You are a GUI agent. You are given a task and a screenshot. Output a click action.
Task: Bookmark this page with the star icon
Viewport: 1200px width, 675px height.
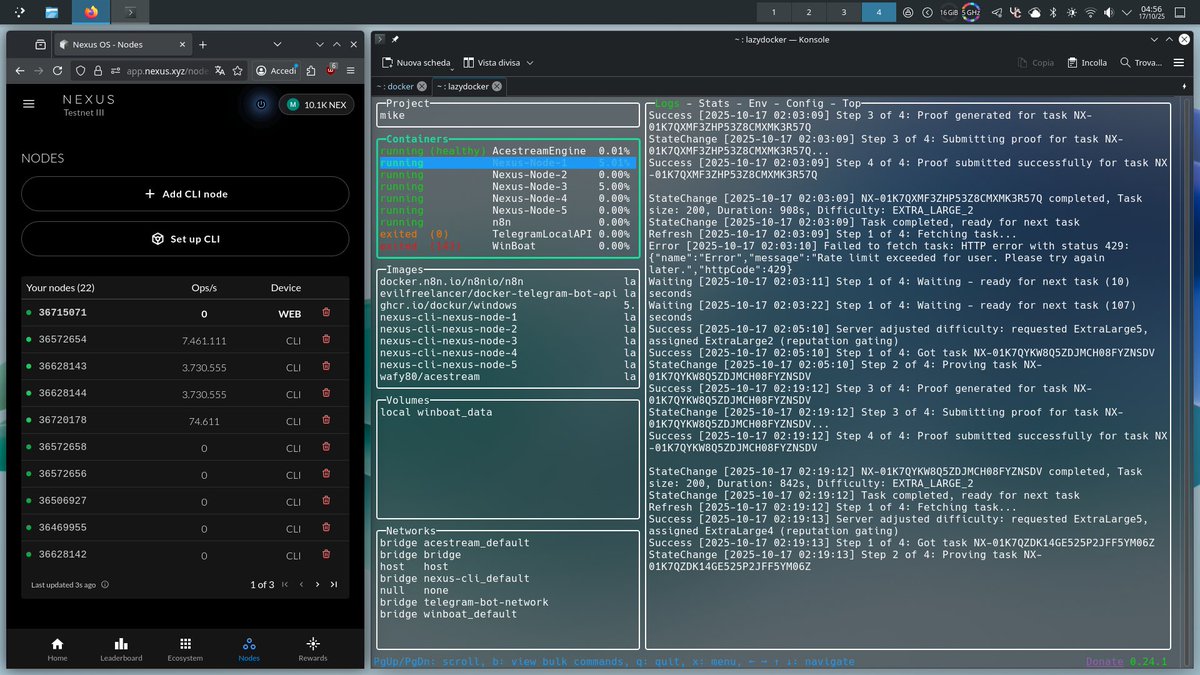click(237, 71)
